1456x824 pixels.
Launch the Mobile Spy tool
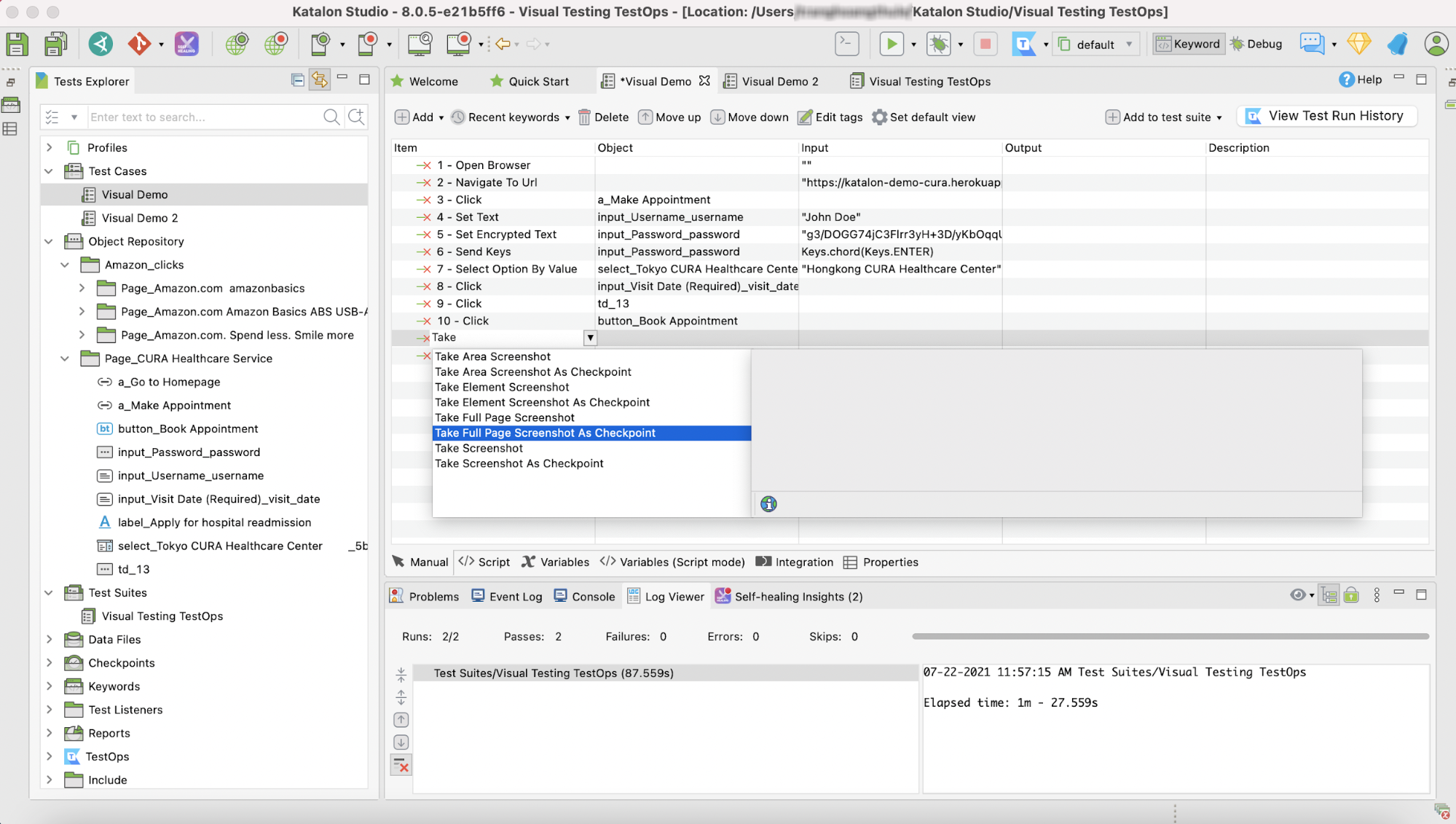tap(320, 44)
